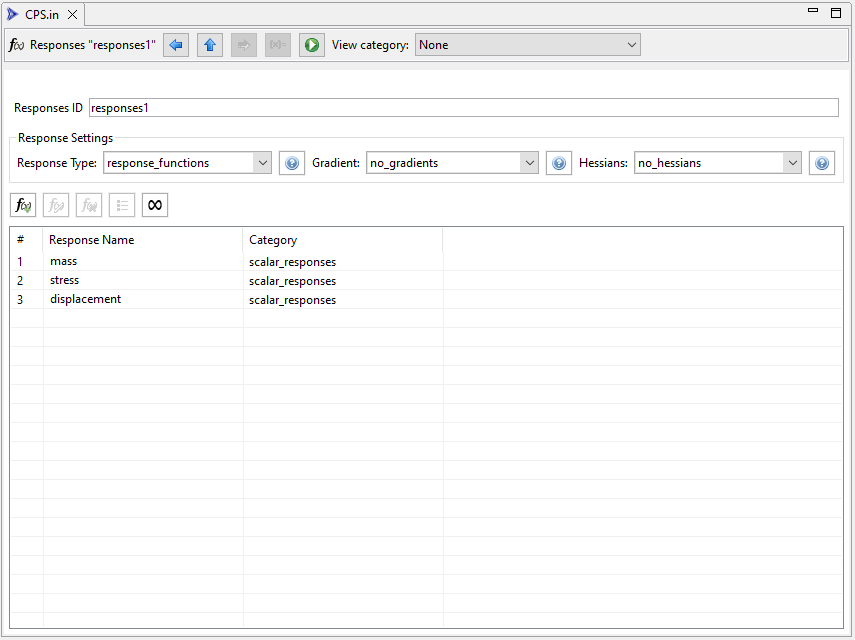
Task: Open help for Response Type
Action: (292, 163)
